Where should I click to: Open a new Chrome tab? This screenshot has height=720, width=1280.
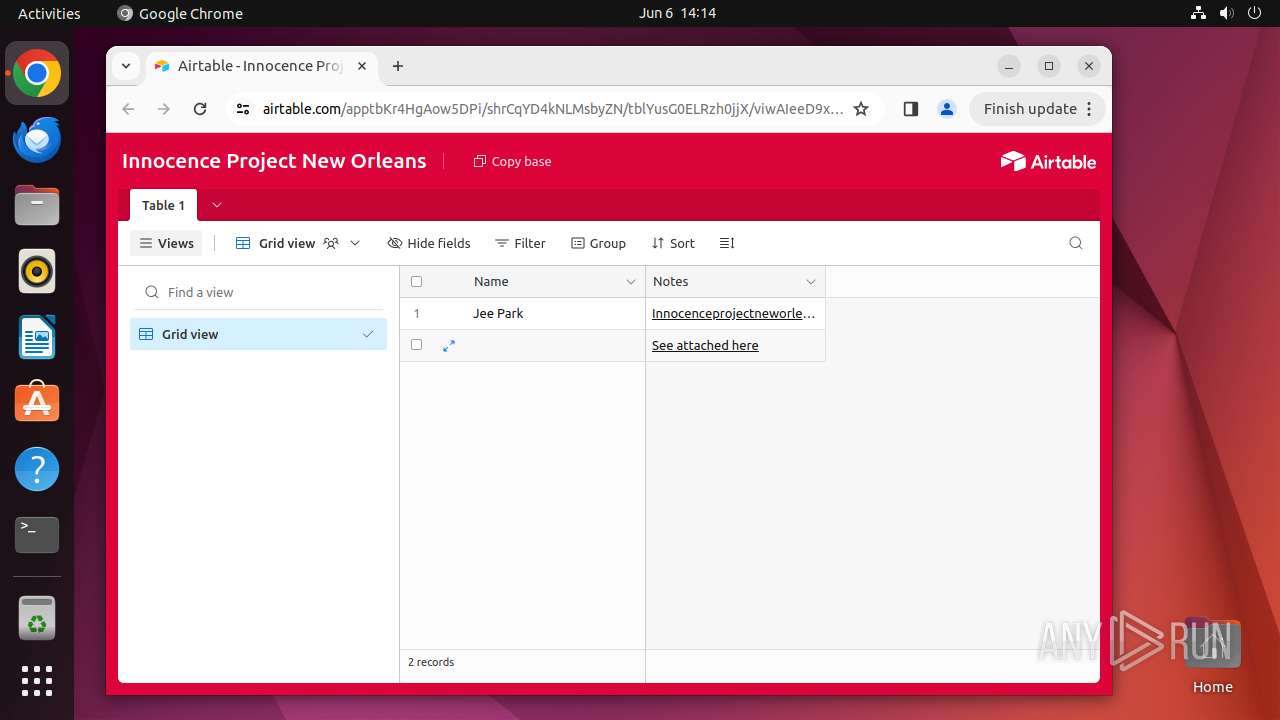click(x=398, y=66)
